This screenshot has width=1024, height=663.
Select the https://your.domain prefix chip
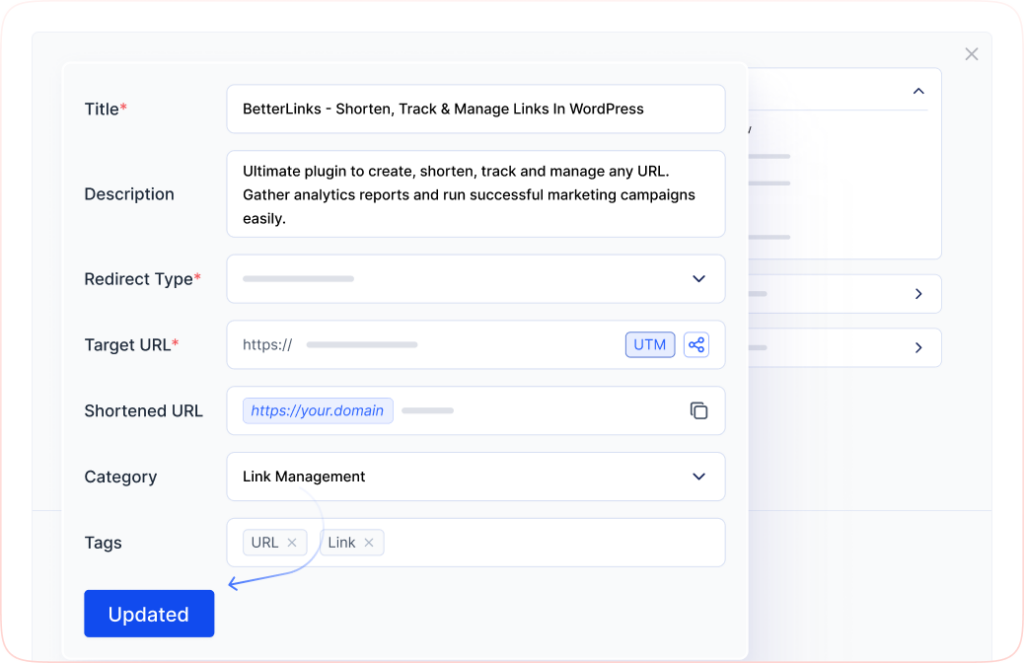317,410
